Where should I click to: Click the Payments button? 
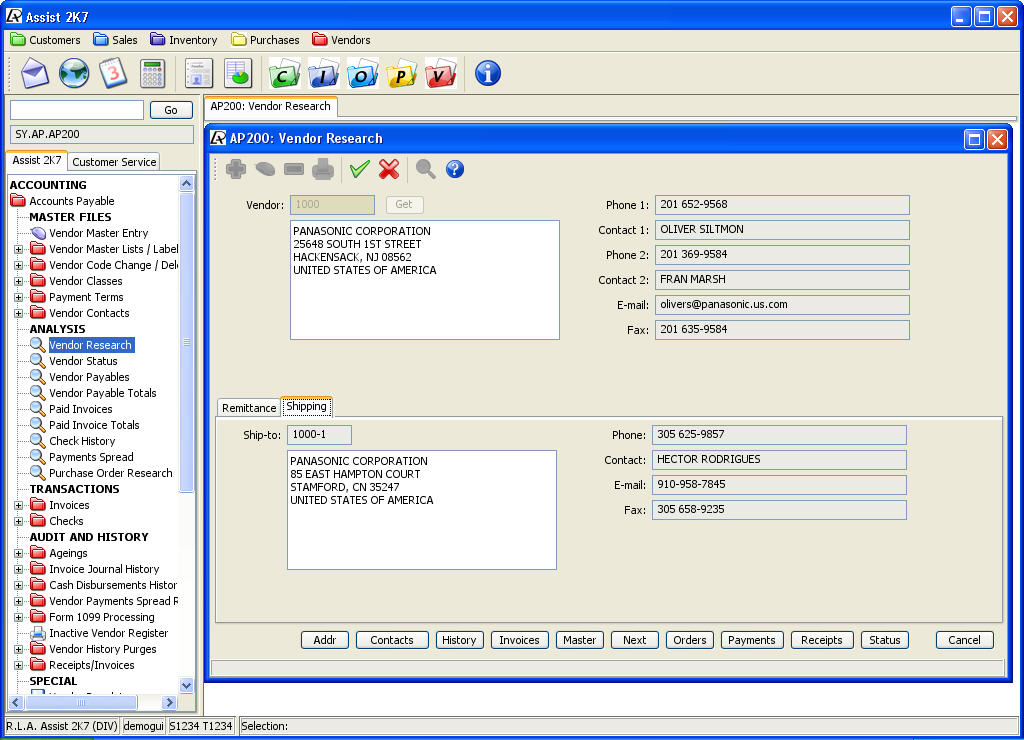tap(752, 640)
